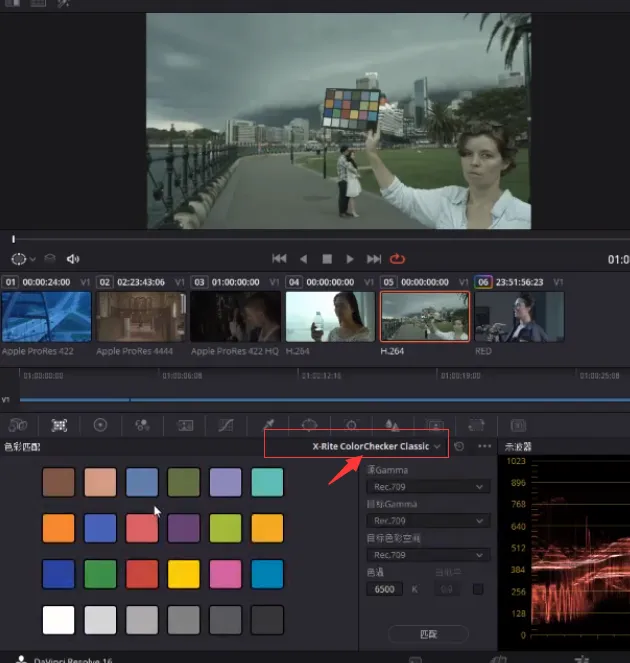This screenshot has width=630, height=663.
Task: Click the pure white swatch
Action: 58,620
